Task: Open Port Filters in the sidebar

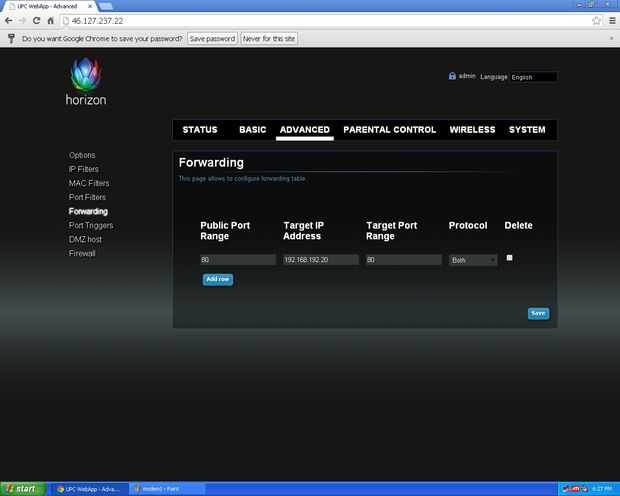Action: (x=87, y=197)
